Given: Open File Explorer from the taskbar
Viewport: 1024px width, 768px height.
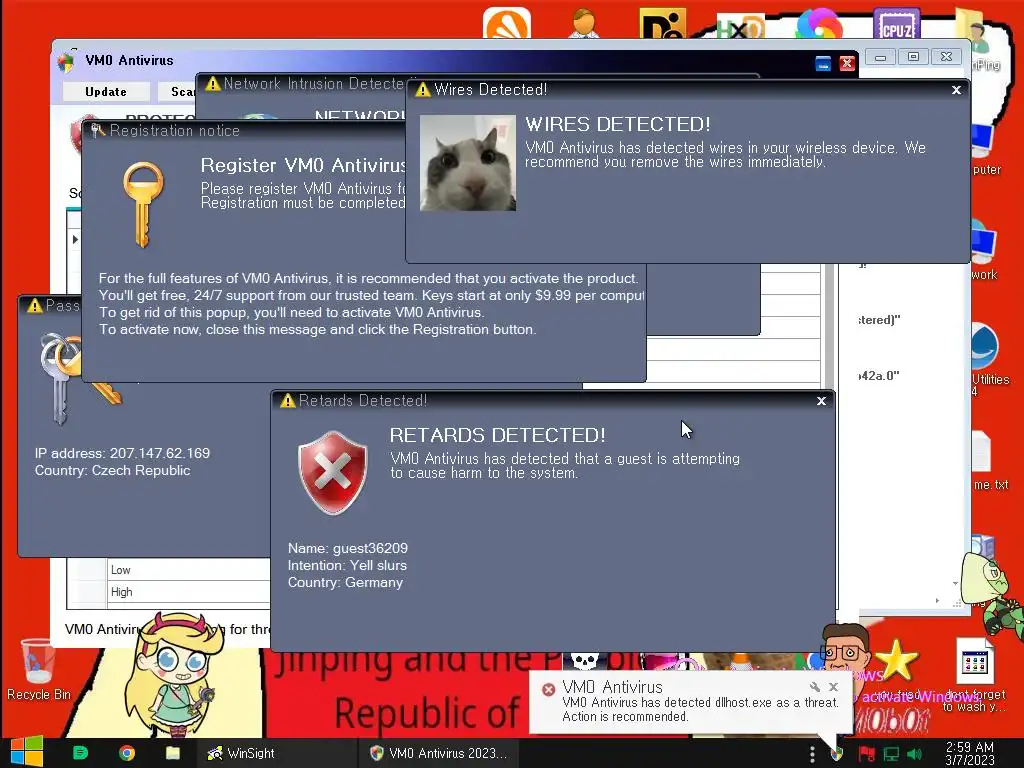Looking at the screenshot, I should [172, 753].
